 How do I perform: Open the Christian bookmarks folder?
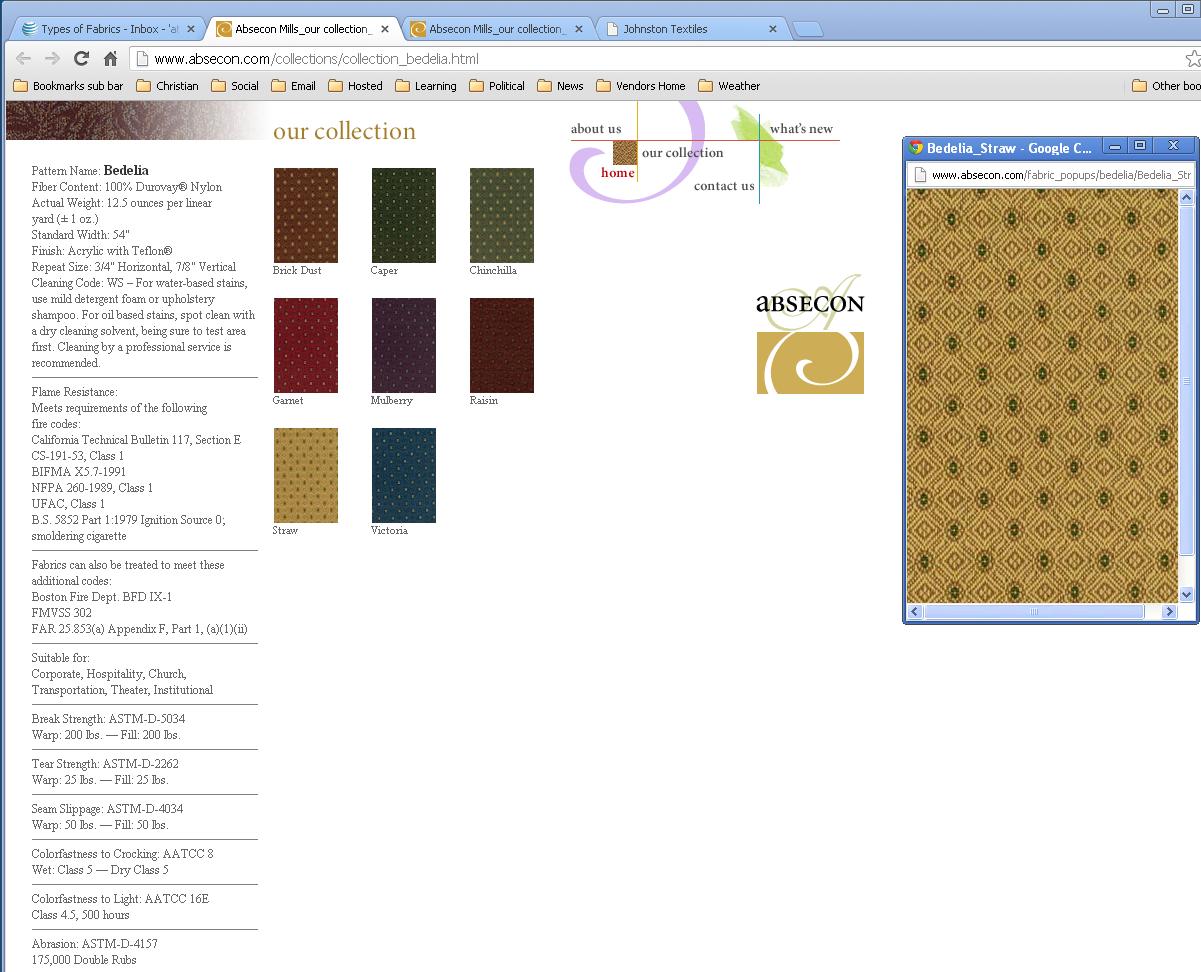click(167, 86)
